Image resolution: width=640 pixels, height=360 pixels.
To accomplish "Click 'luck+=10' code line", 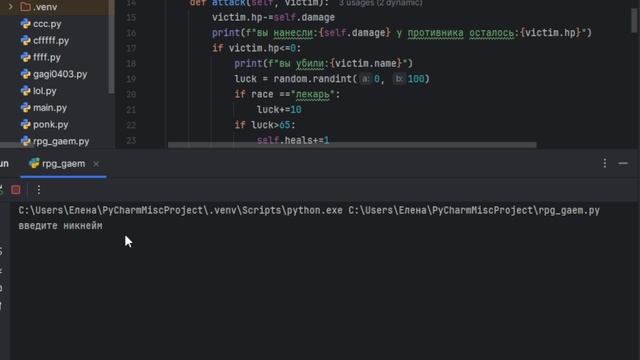I will [x=279, y=110].
